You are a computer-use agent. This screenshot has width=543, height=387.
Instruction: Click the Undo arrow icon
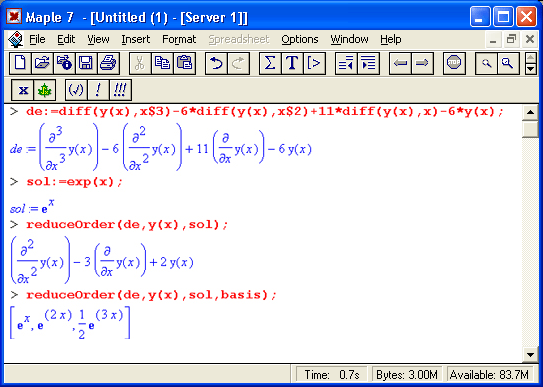coord(216,63)
